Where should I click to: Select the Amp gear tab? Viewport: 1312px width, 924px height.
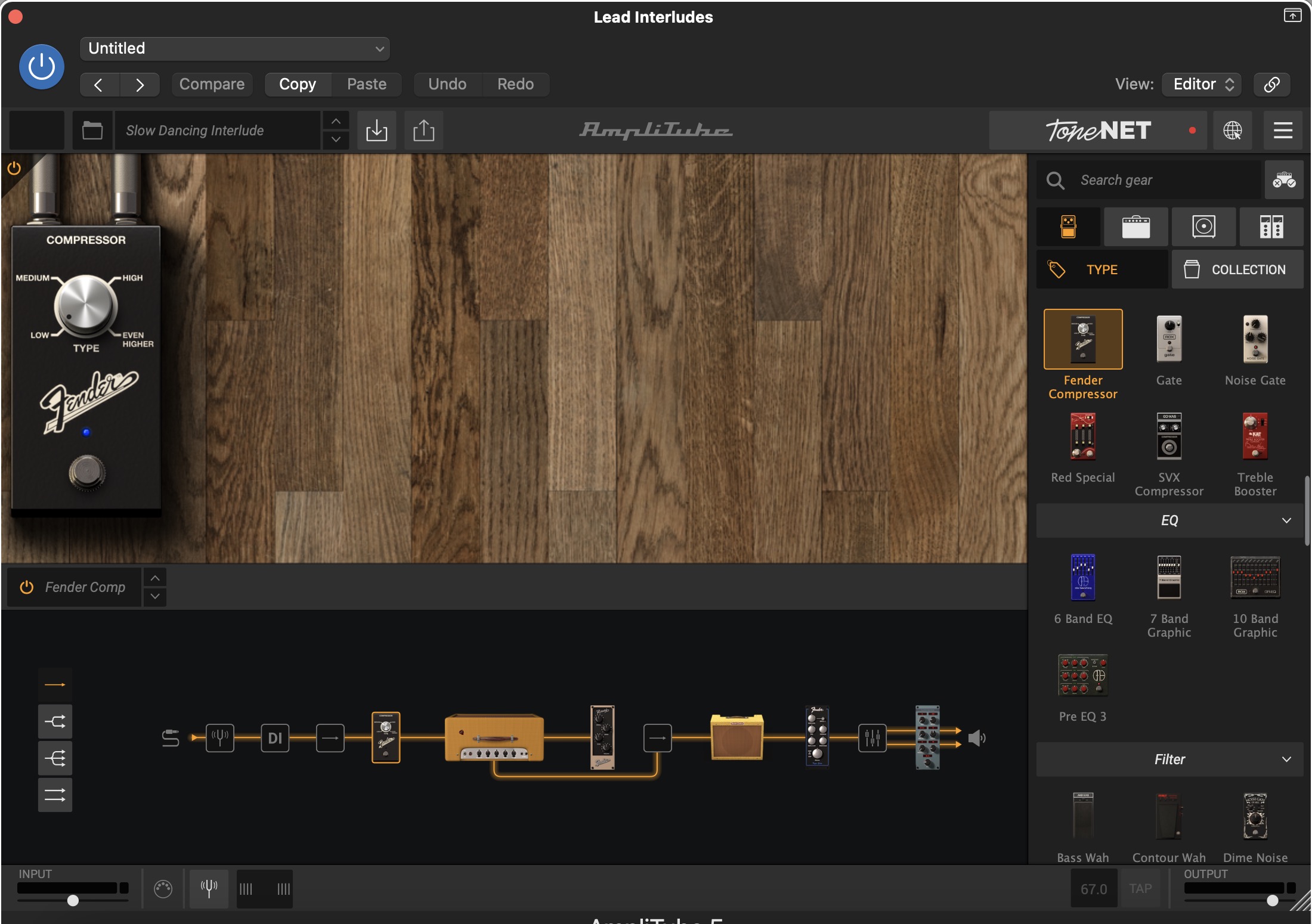click(1135, 227)
